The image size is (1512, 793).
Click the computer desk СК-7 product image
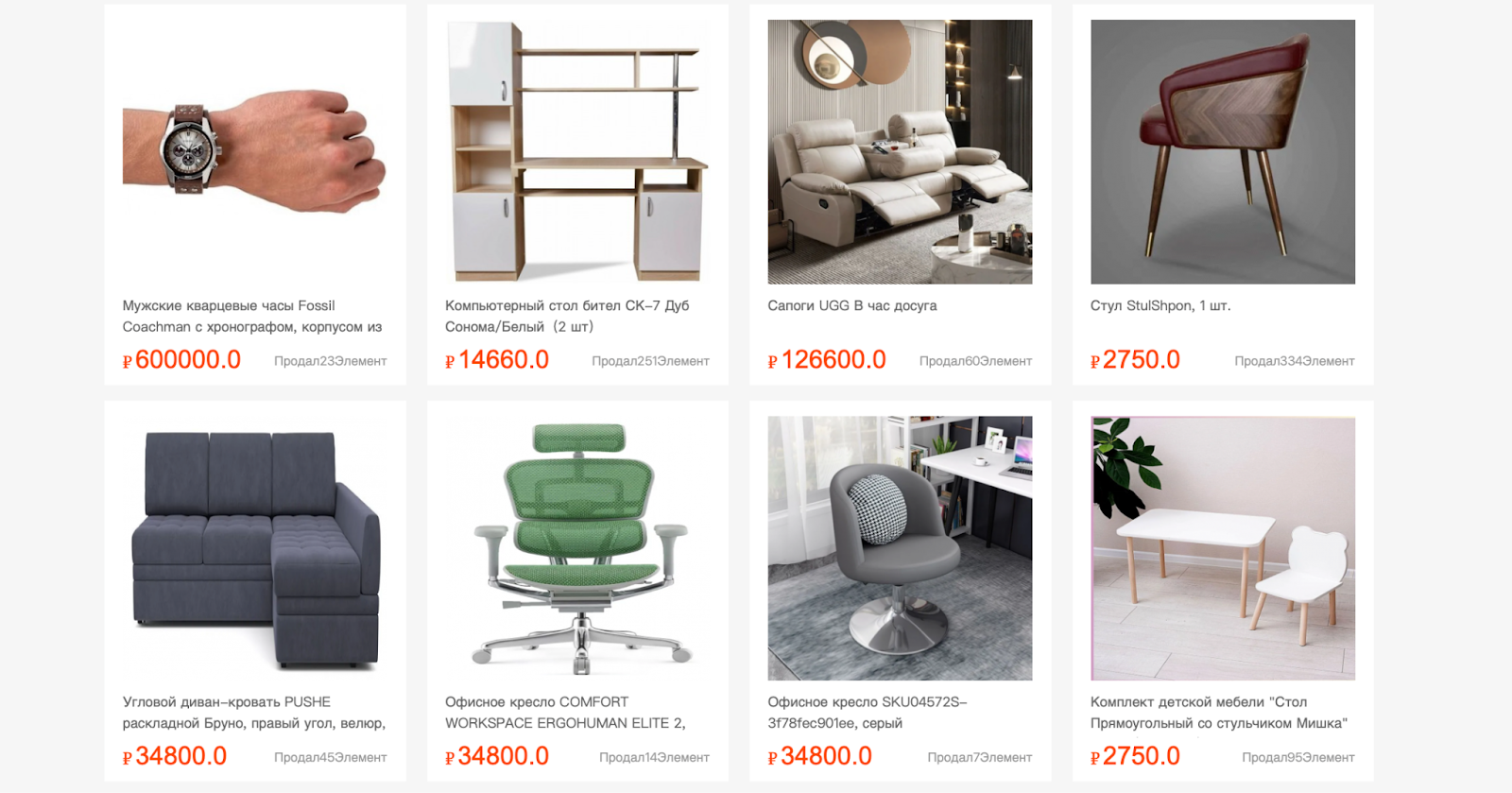click(x=577, y=152)
